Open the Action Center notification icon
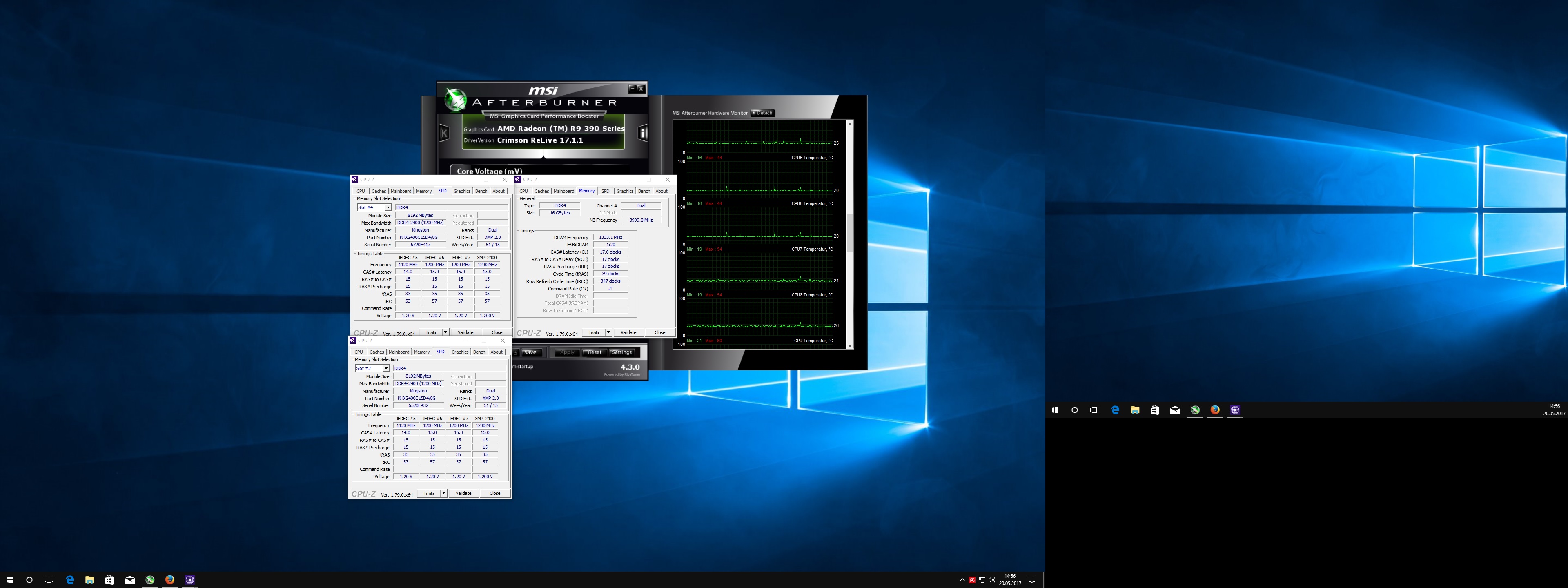Viewport: 1568px width, 588px height. pos(1032,580)
